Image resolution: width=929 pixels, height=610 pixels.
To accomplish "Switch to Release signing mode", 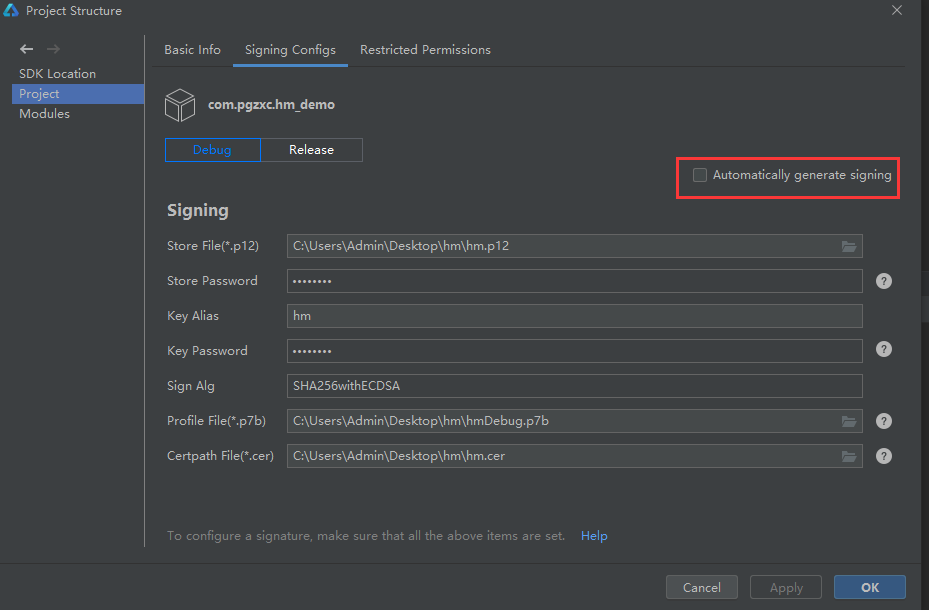I will click(x=311, y=150).
